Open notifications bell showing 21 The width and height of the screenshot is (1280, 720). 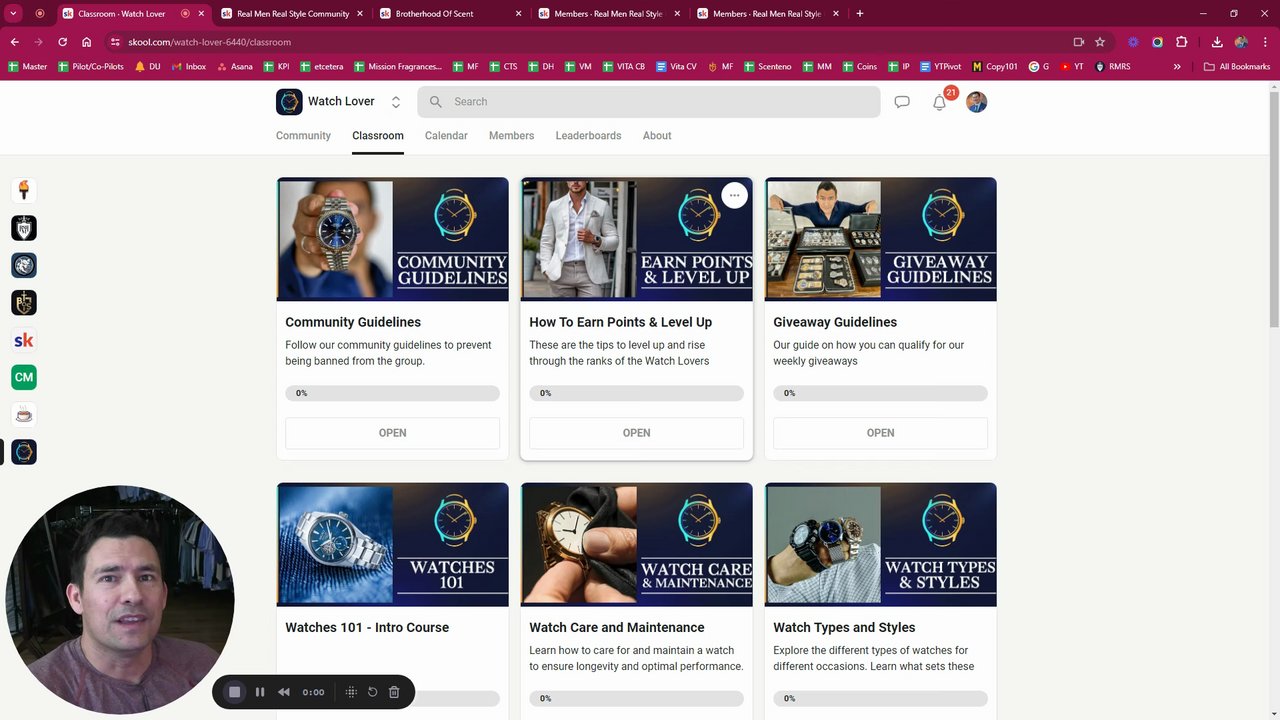(x=940, y=102)
